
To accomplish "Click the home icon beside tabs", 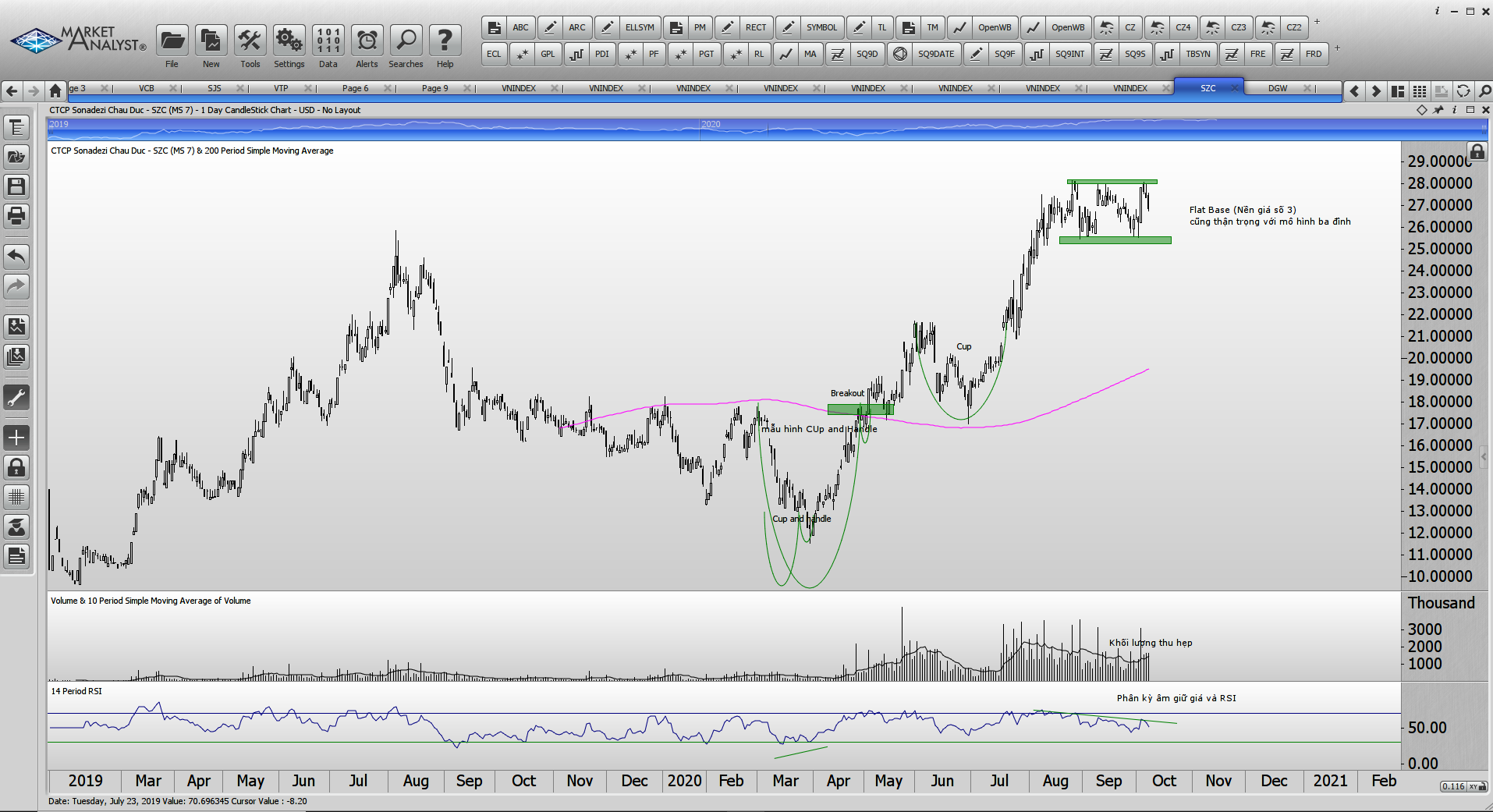I will point(55,90).
